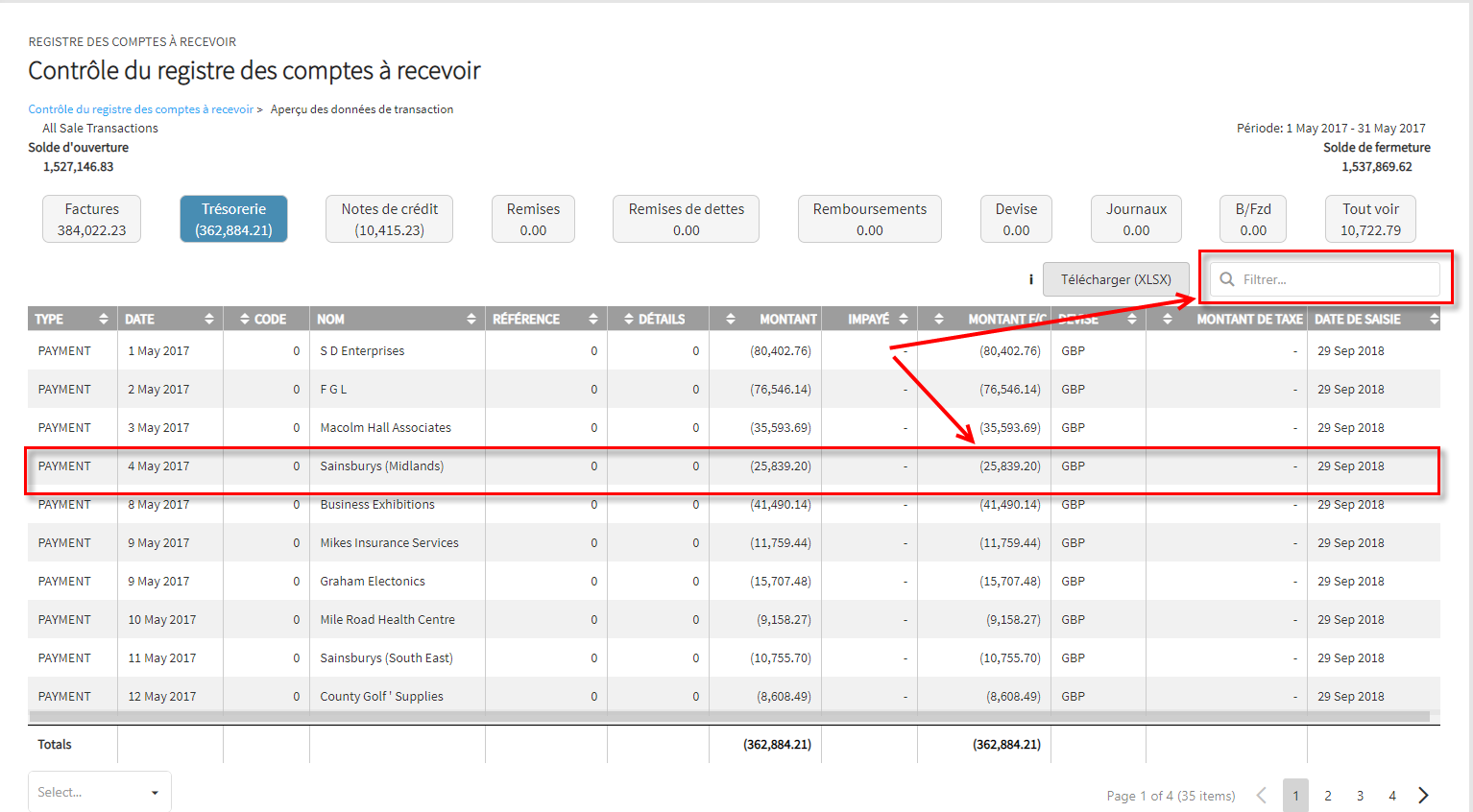1473x812 pixels.
Task: Open the Tout voir tab
Action: [x=1370, y=219]
